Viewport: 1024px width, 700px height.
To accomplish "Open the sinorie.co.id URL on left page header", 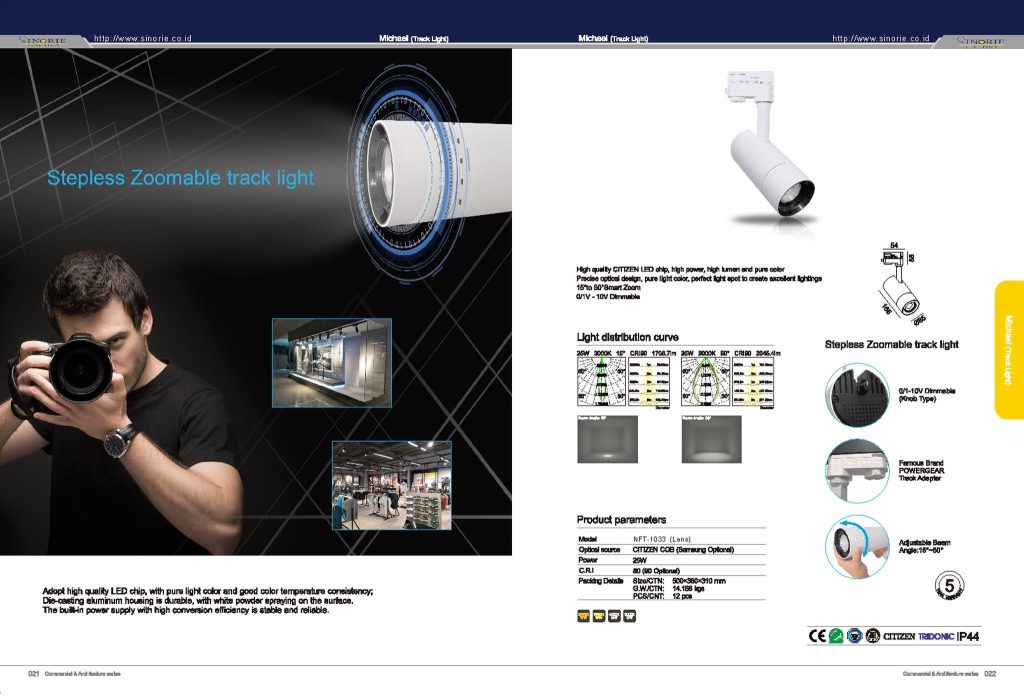I will coord(142,38).
